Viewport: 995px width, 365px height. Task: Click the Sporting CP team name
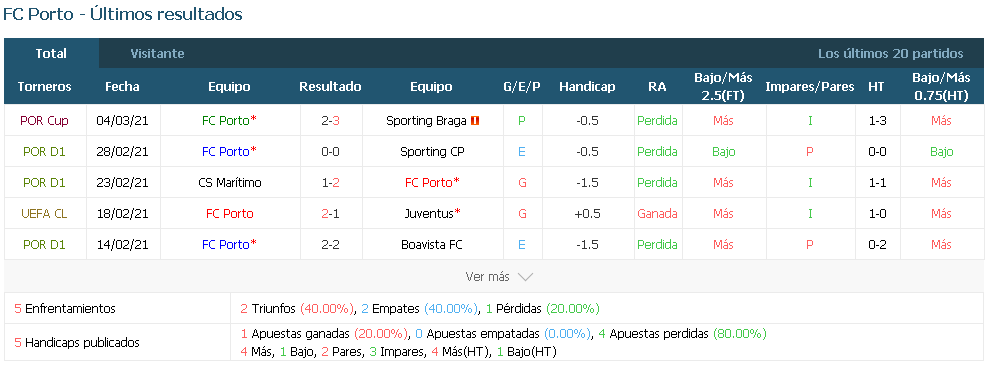[x=432, y=152]
